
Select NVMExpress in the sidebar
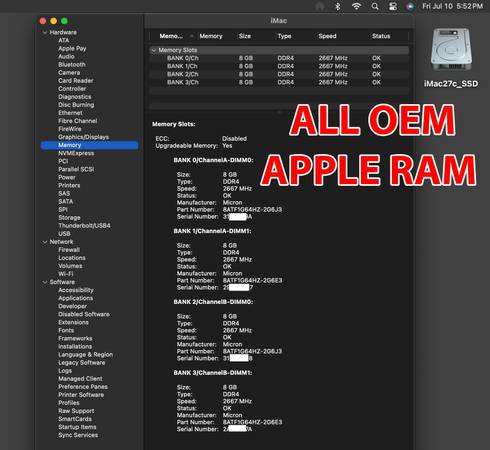click(x=76, y=153)
